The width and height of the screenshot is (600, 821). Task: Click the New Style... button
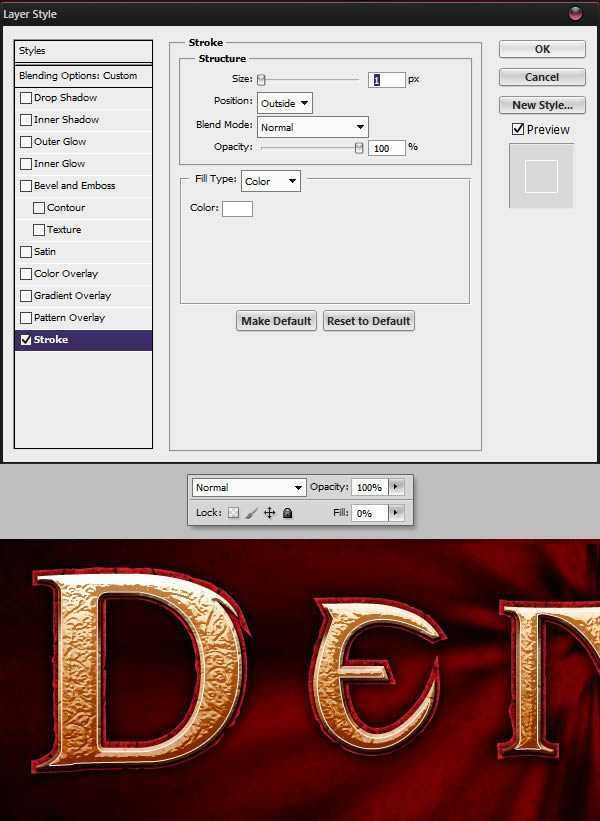pos(542,105)
